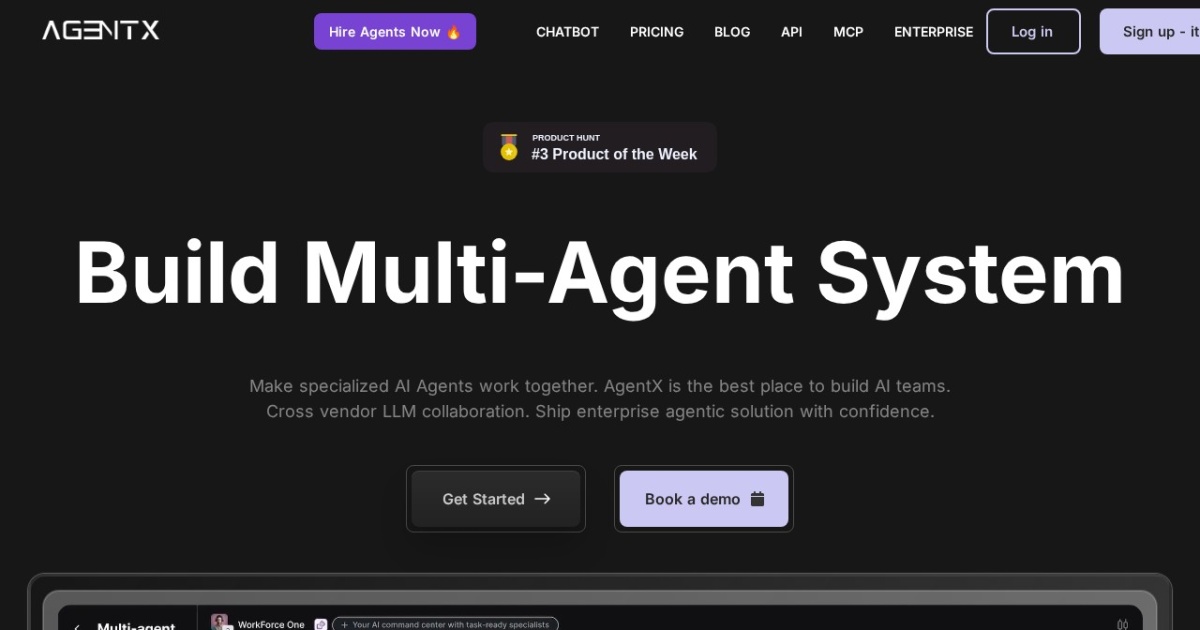This screenshot has width=1200, height=630.
Task: Click the Product Hunt medal icon
Action: (x=509, y=147)
